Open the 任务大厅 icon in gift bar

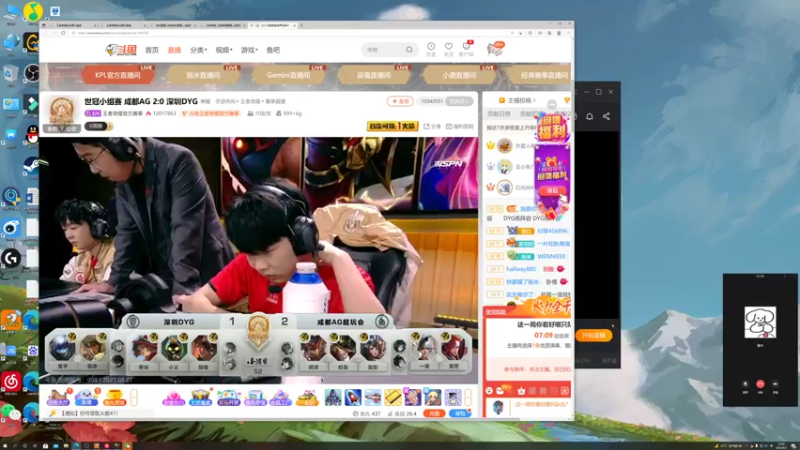58,397
